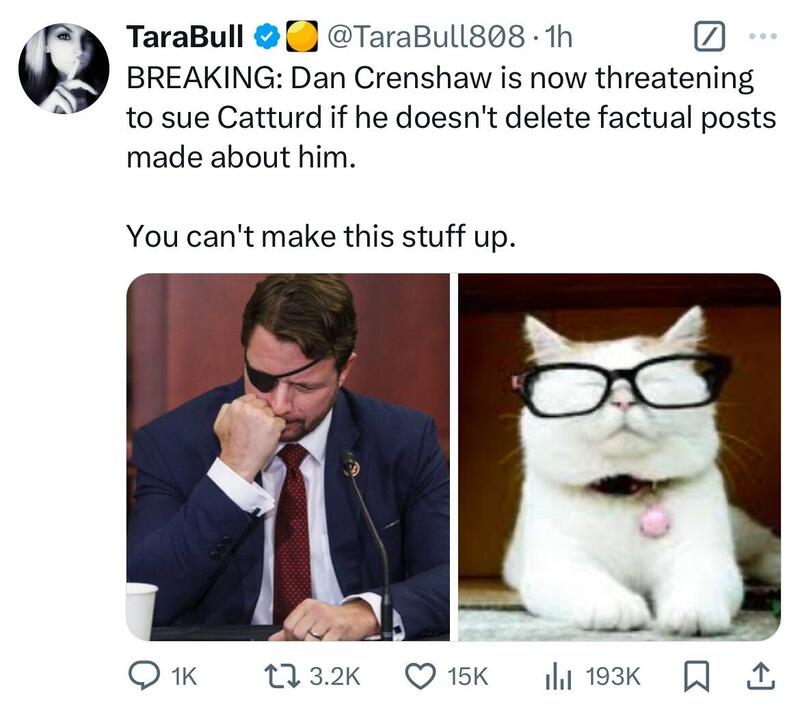Tap the share upload arrow icon

pos(763,676)
